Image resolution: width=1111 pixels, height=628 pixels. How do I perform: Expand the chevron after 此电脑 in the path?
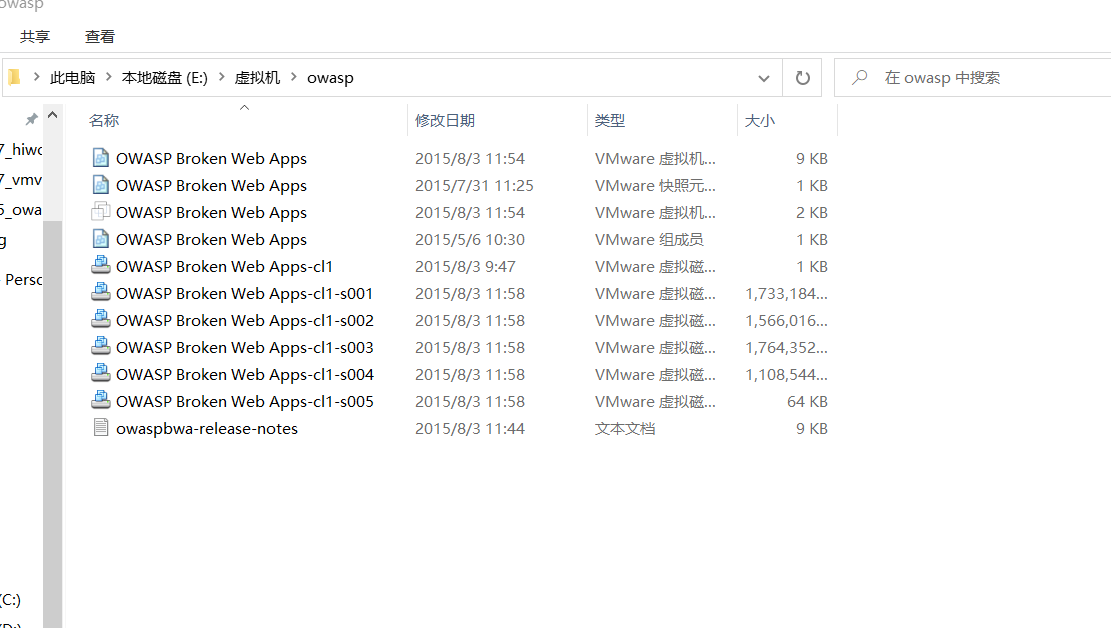(108, 77)
